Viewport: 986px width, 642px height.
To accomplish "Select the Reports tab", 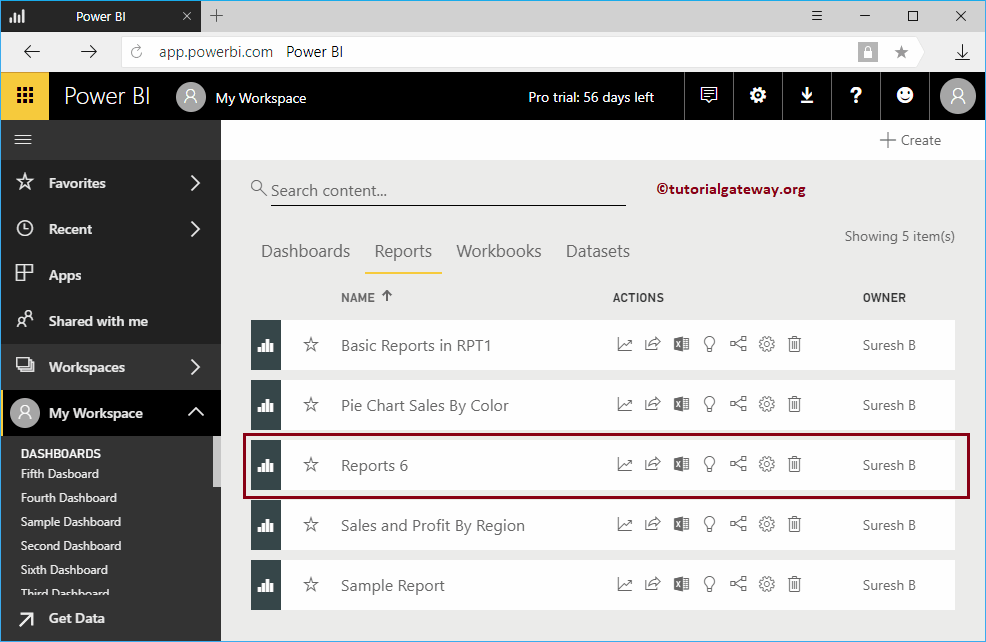I will coord(403,251).
